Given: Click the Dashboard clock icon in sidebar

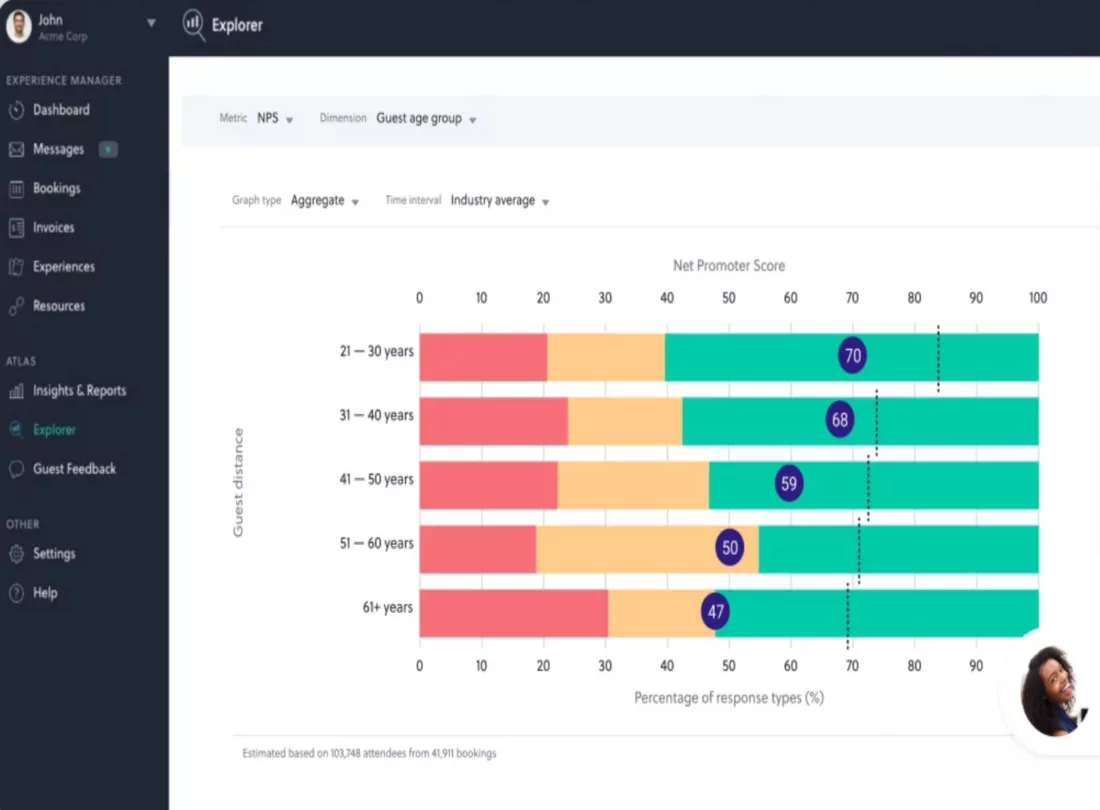Looking at the screenshot, I should [16, 110].
